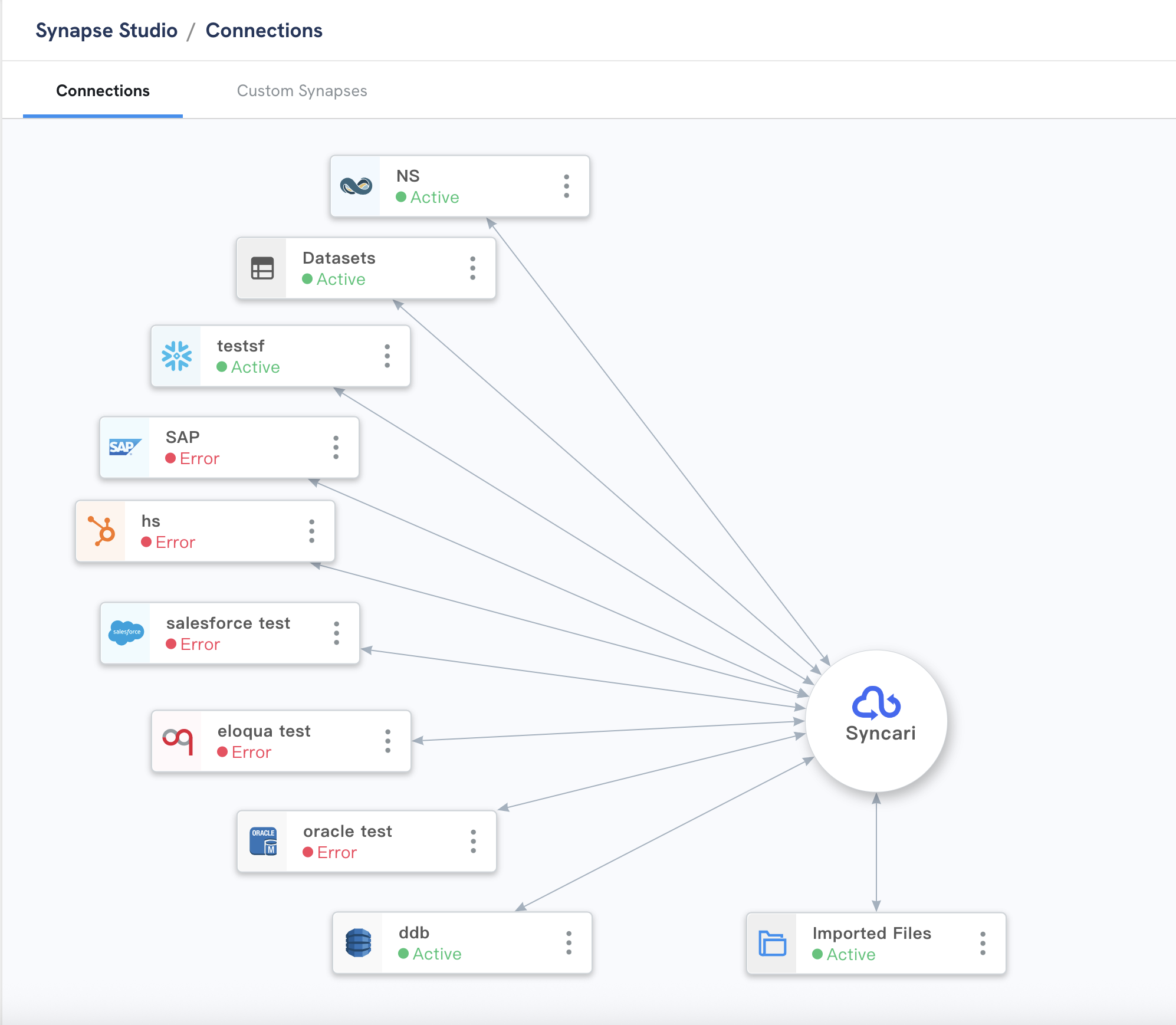This screenshot has width=1176, height=1025.
Task: Click the Error status on SAP
Action: pyautogui.click(x=192, y=458)
